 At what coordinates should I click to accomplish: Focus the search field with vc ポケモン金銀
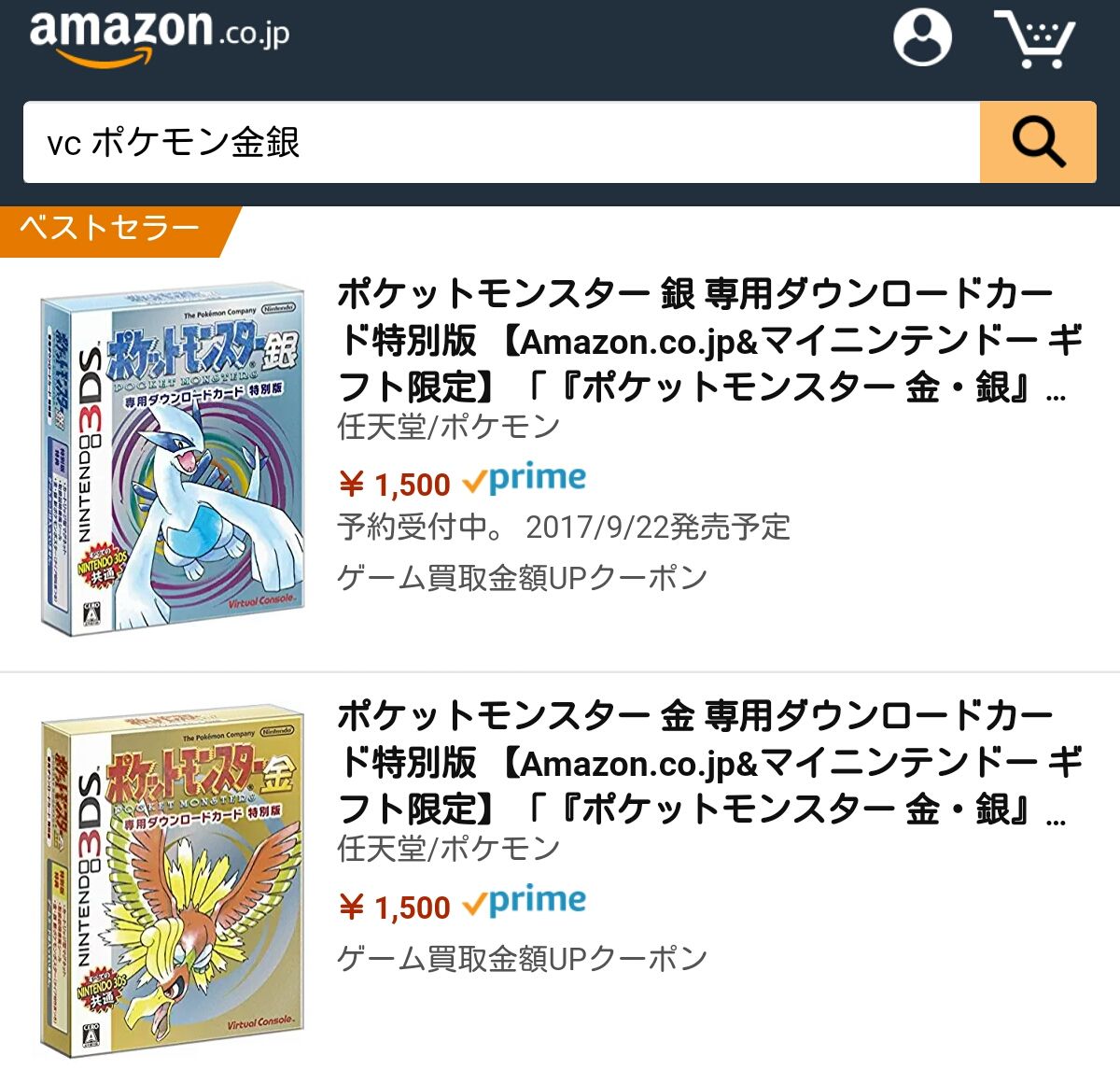click(x=502, y=142)
